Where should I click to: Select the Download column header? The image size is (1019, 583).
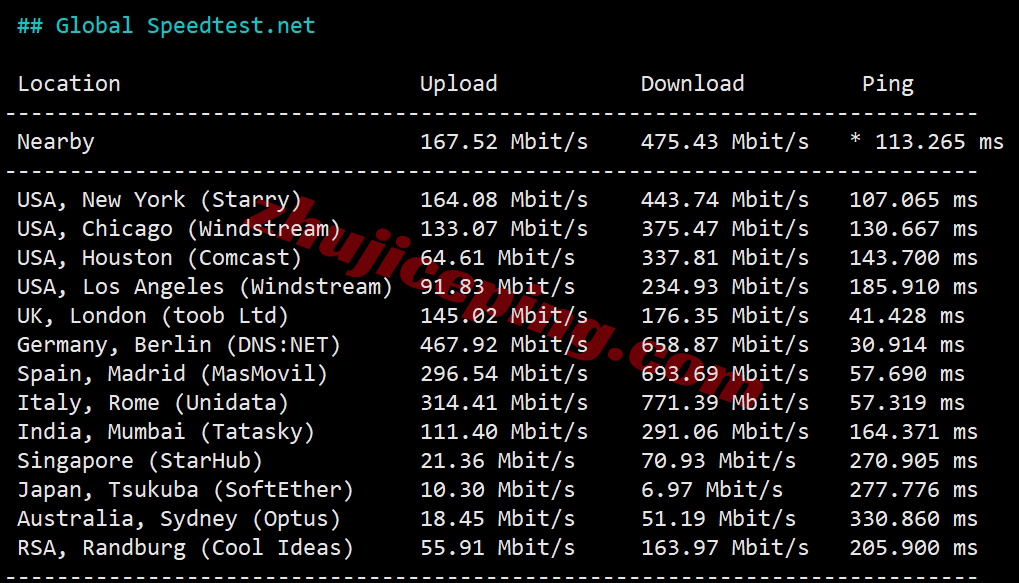(693, 84)
